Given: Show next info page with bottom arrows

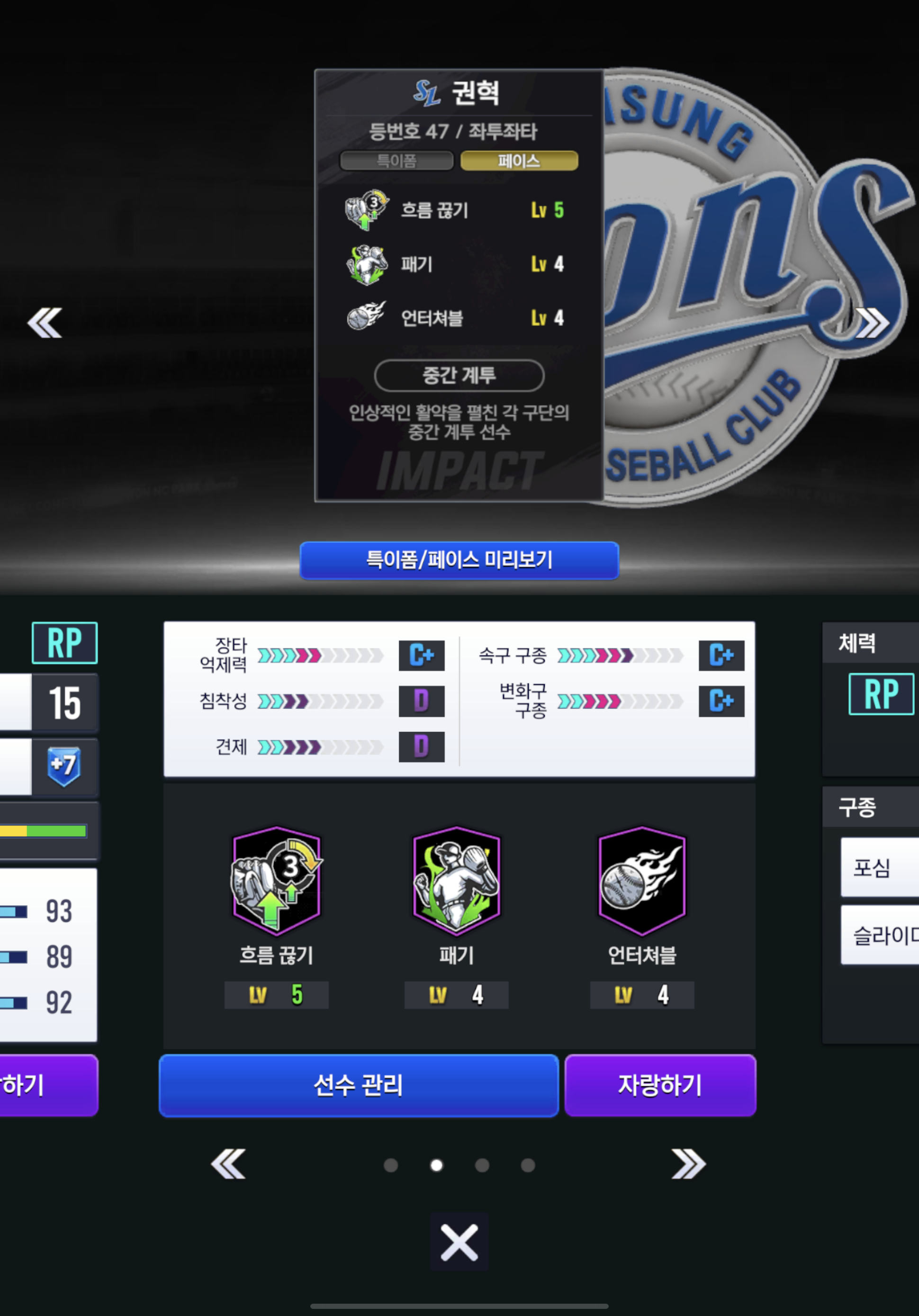Looking at the screenshot, I should pyautogui.click(x=688, y=1164).
